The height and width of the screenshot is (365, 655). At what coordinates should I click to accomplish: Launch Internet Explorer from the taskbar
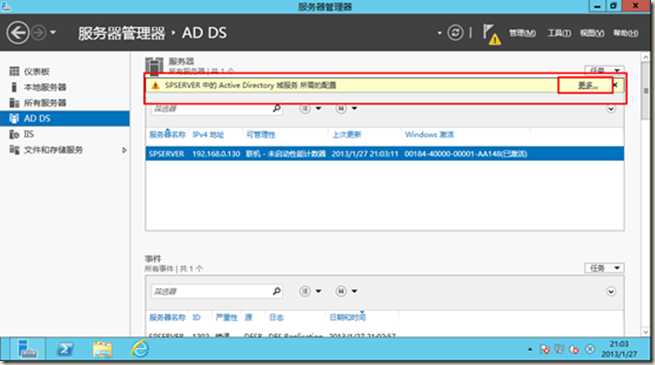pos(140,349)
